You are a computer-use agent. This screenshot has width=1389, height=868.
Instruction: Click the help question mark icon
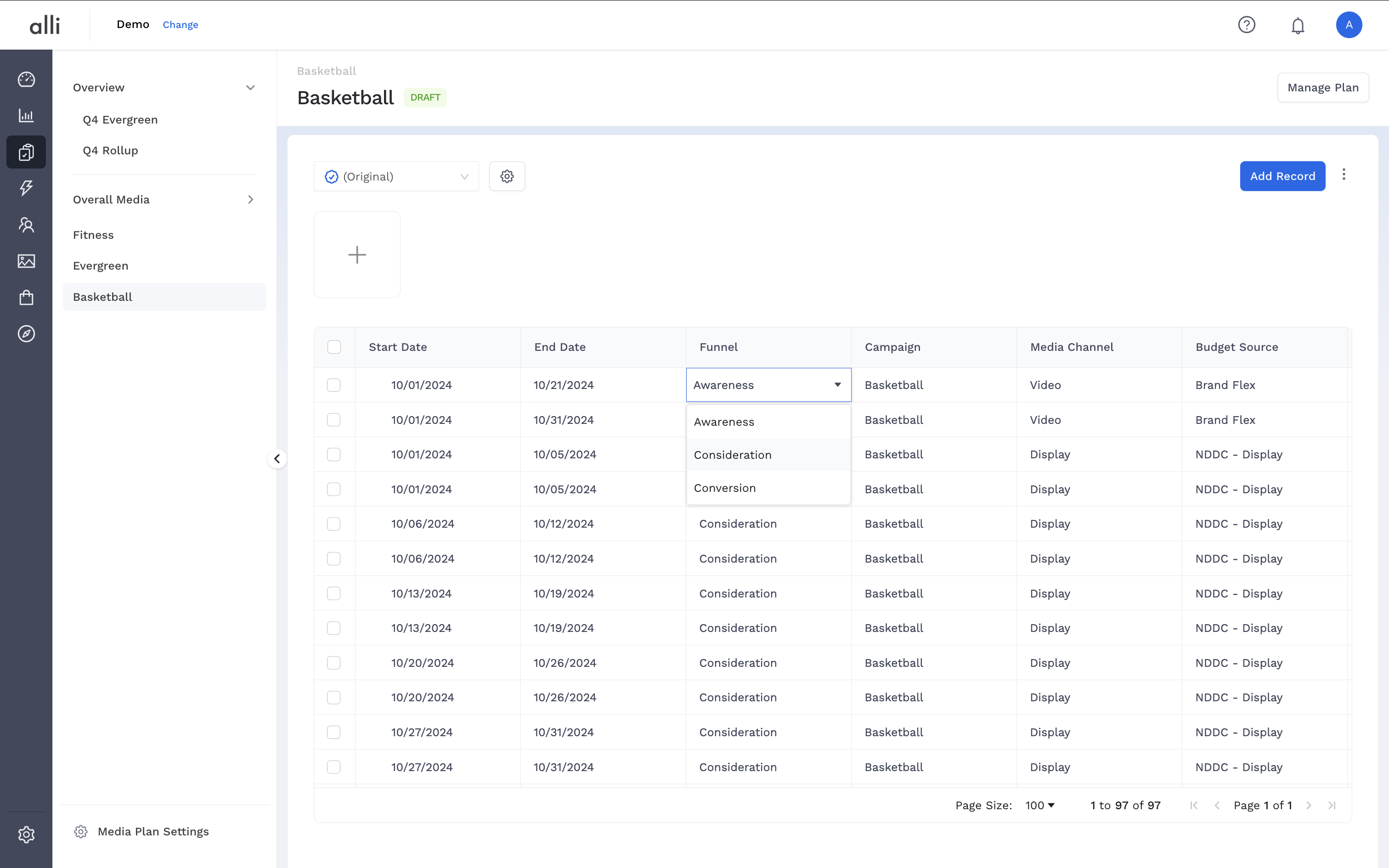1246,25
